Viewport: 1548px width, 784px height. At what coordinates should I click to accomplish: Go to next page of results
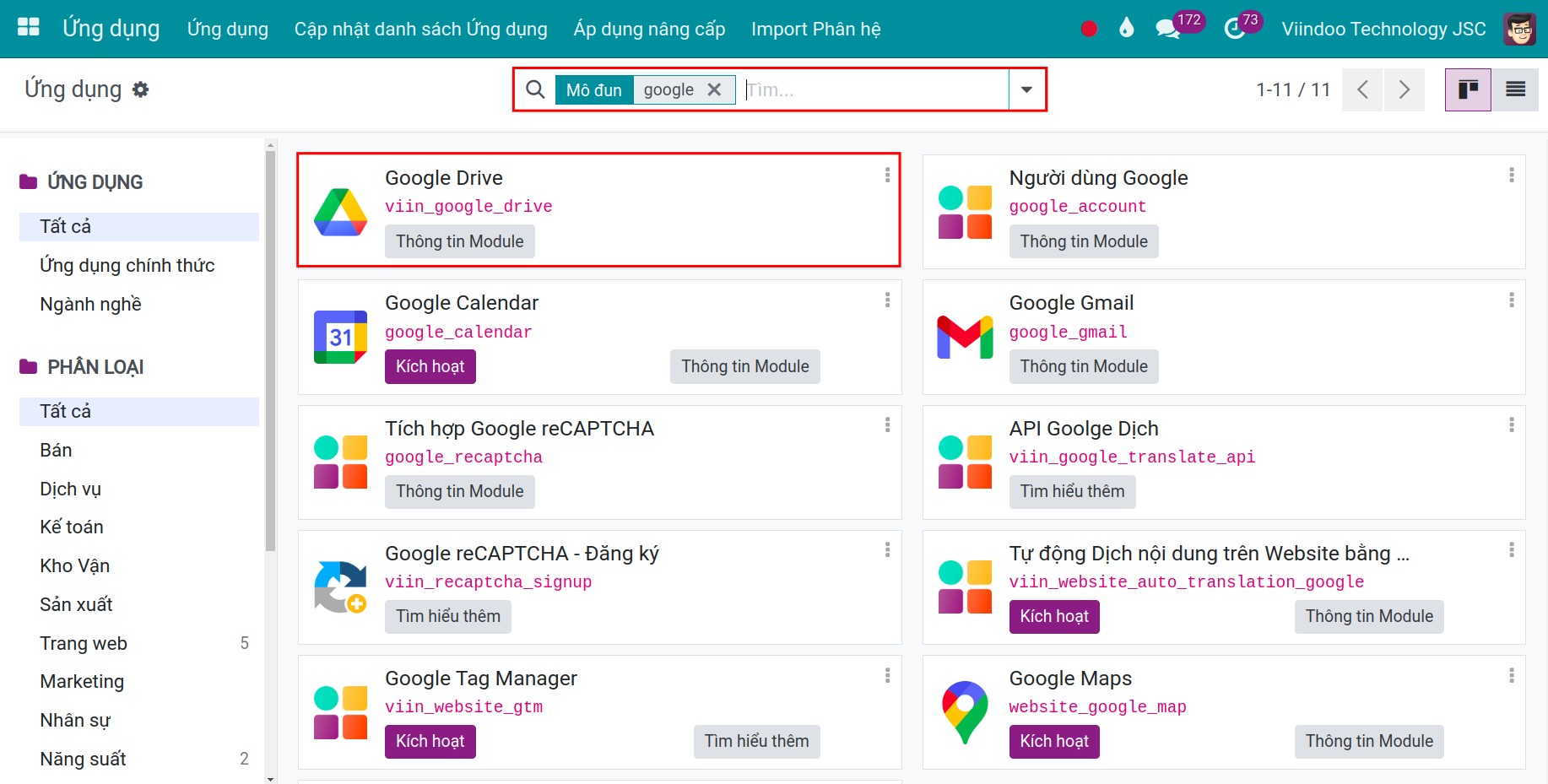tap(1404, 89)
